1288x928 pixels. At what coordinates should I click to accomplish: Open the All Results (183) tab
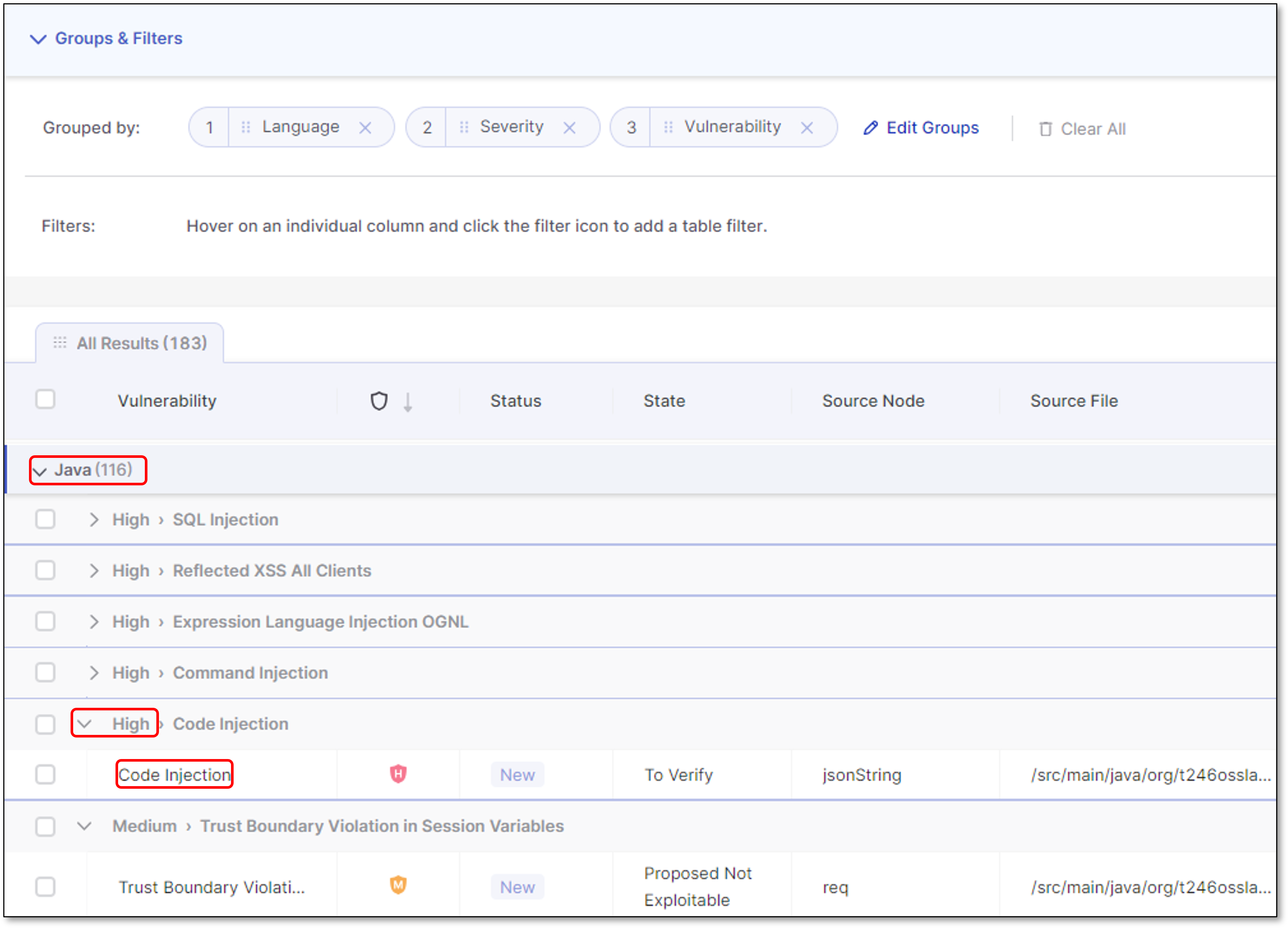point(130,343)
